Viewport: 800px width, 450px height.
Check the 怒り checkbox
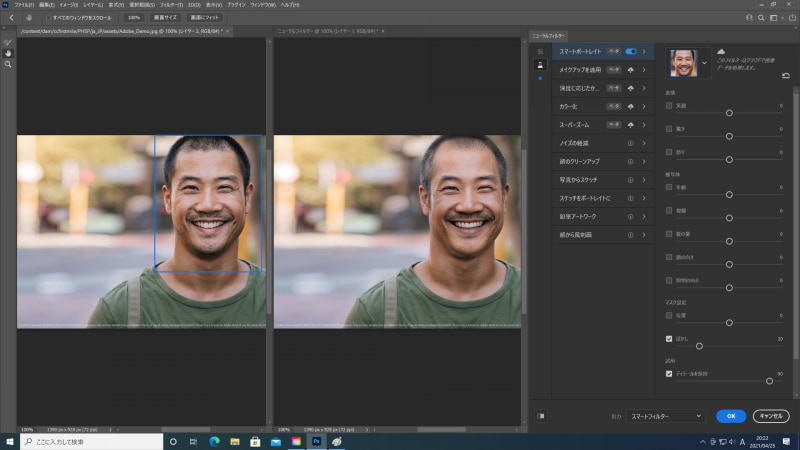point(669,152)
